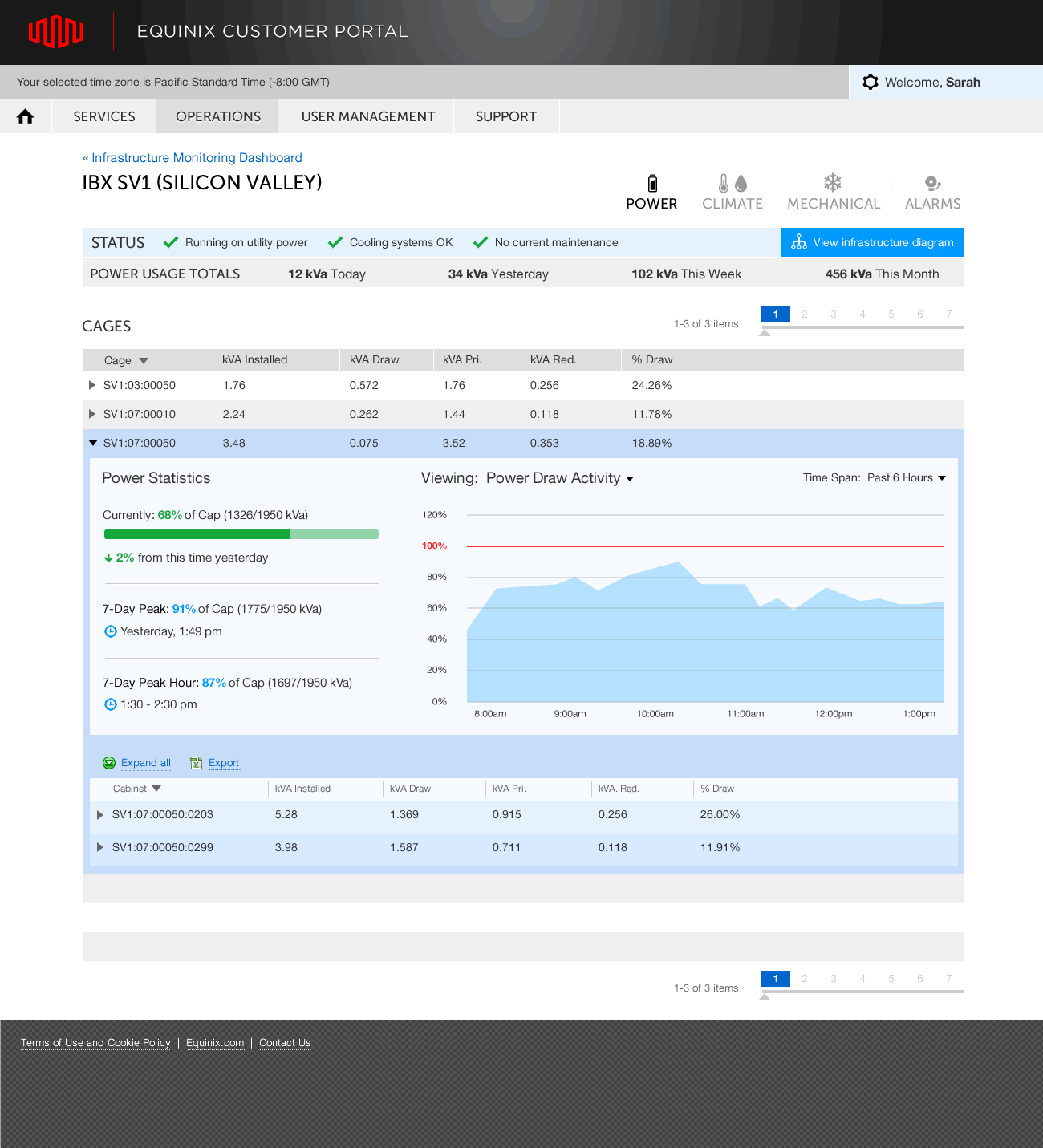The height and width of the screenshot is (1148, 1043).
Task: Expand cabinet SV1:07:00050:0299 row
Action: (100, 847)
